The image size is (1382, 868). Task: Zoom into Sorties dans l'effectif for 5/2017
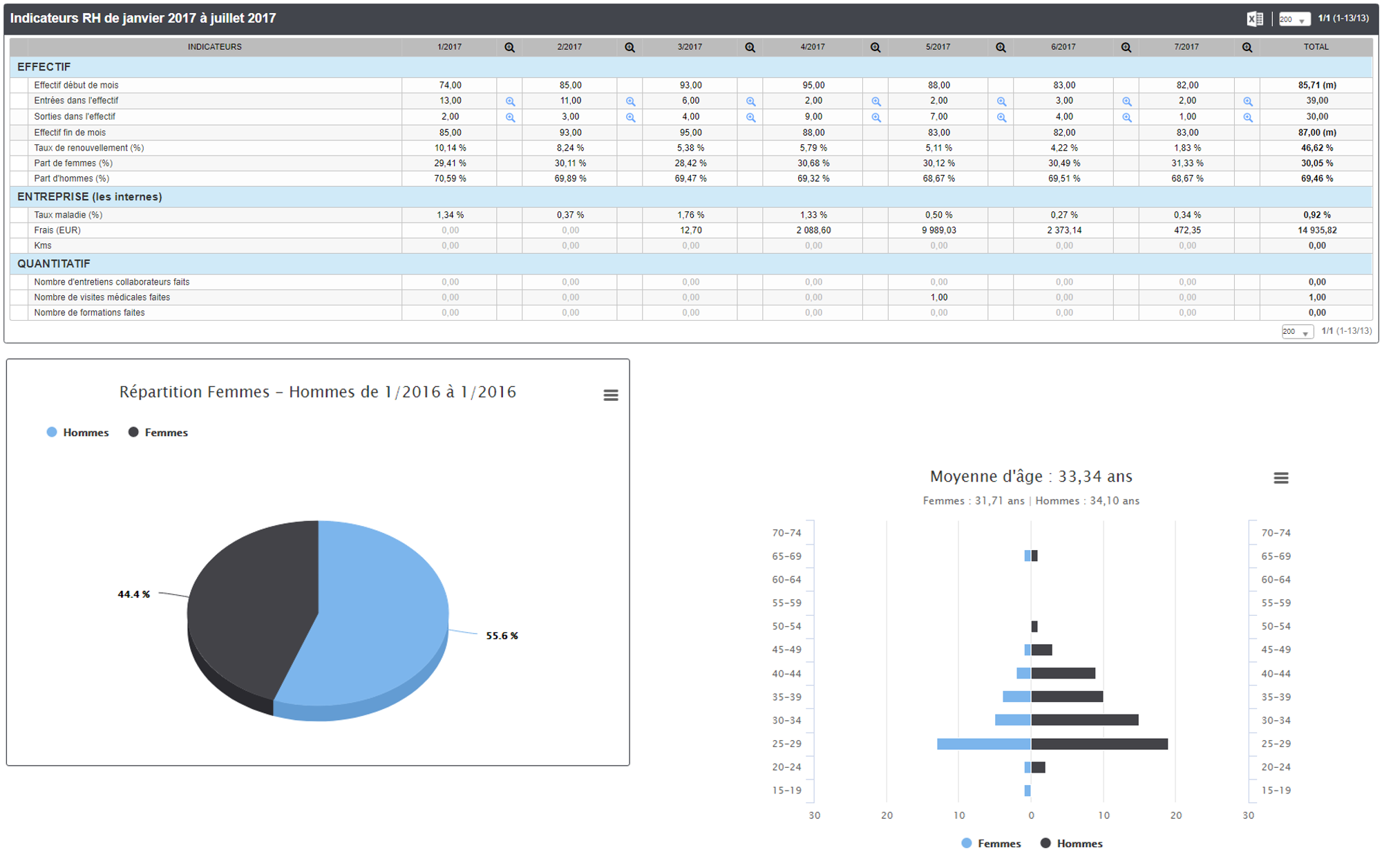[x=1001, y=117]
